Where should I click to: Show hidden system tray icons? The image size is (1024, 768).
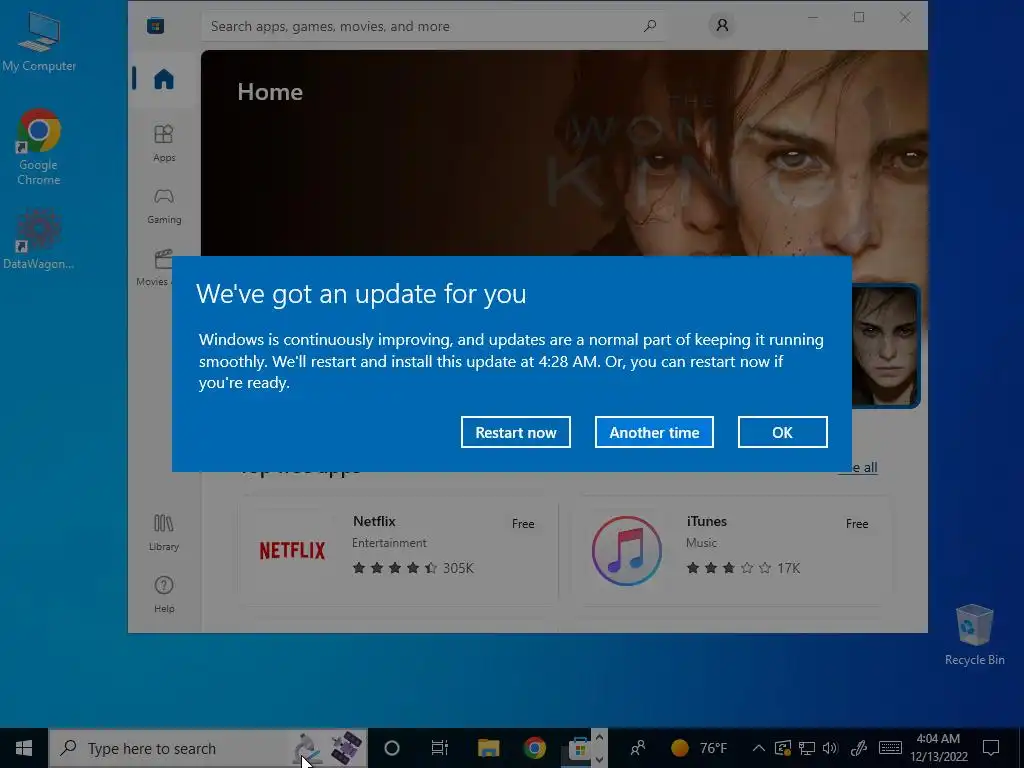758,748
